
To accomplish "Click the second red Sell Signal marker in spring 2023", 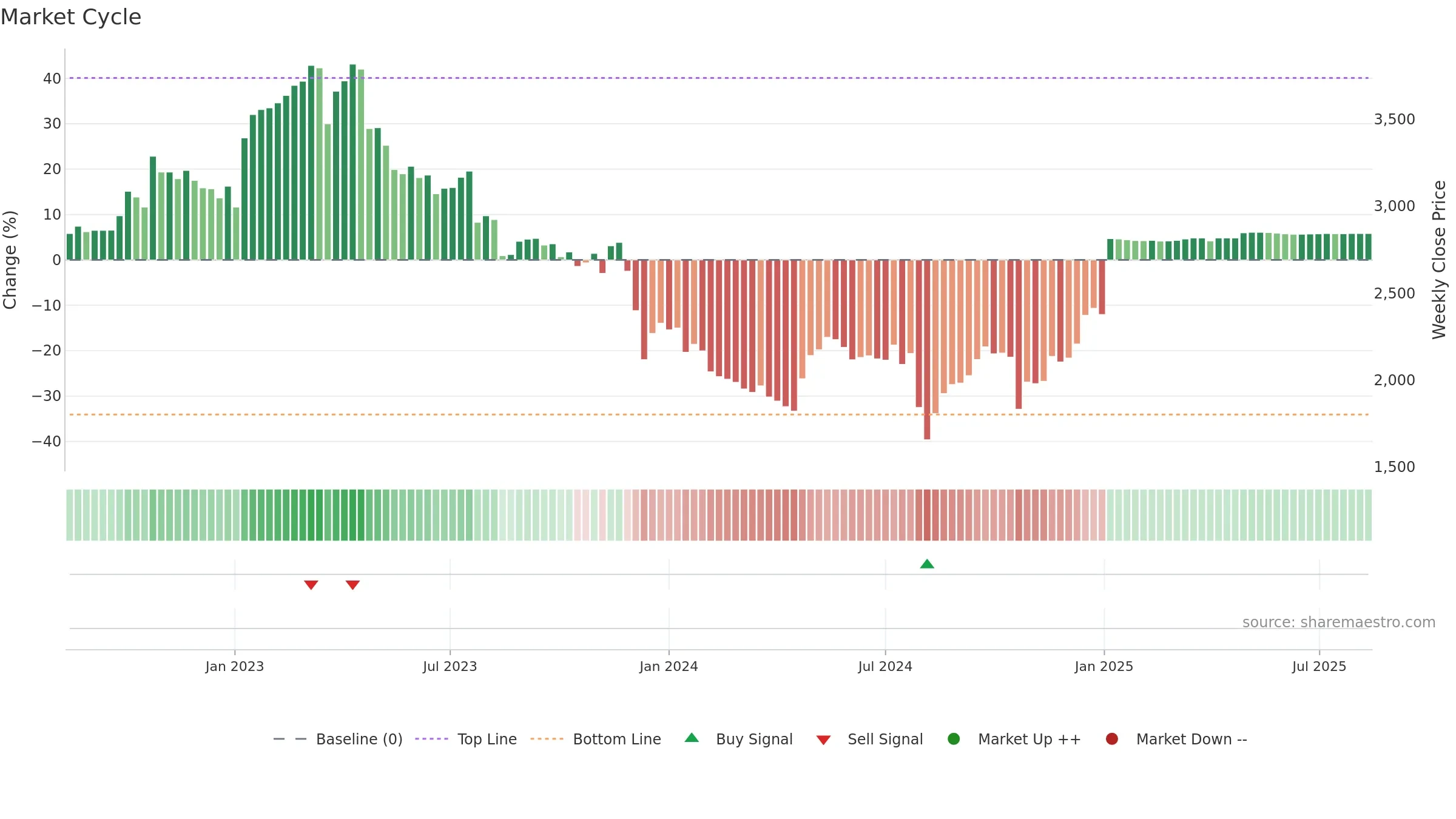I will pyautogui.click(x=352, y=585).
